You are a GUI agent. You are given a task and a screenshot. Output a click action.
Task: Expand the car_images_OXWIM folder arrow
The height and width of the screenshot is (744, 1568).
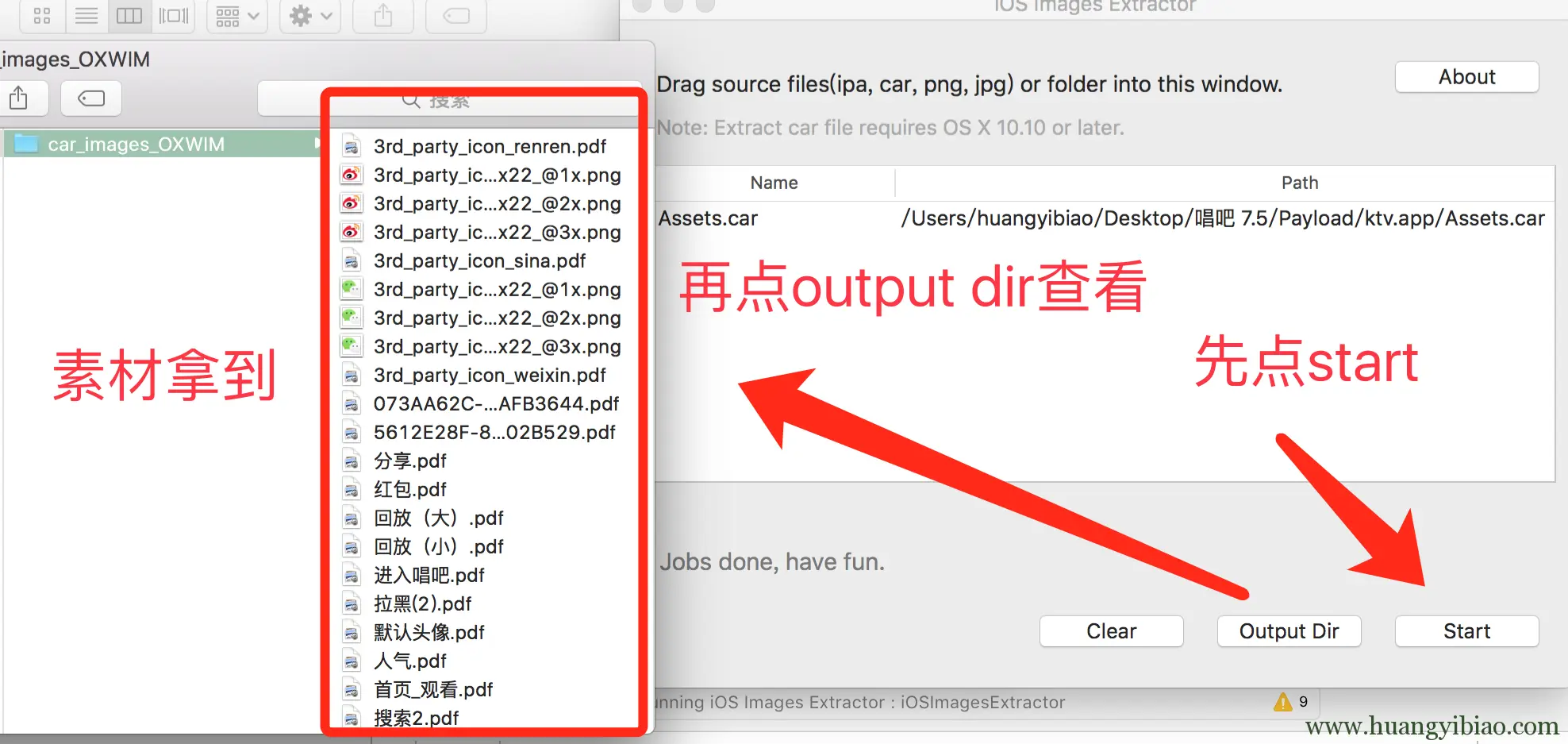316,144
